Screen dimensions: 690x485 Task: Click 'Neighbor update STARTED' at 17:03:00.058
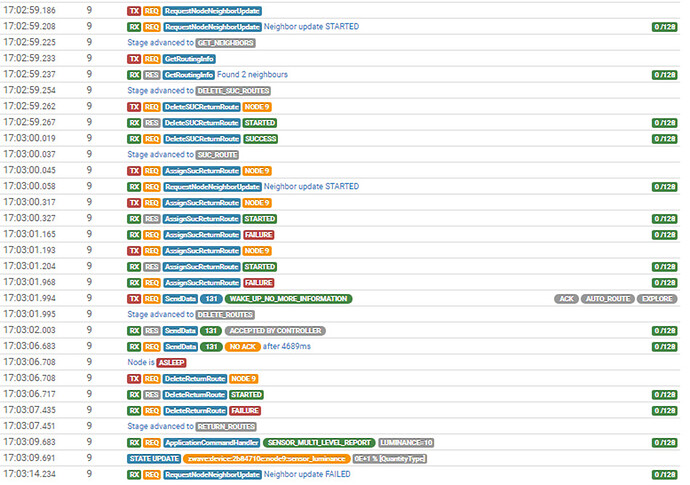pos(311,187)
